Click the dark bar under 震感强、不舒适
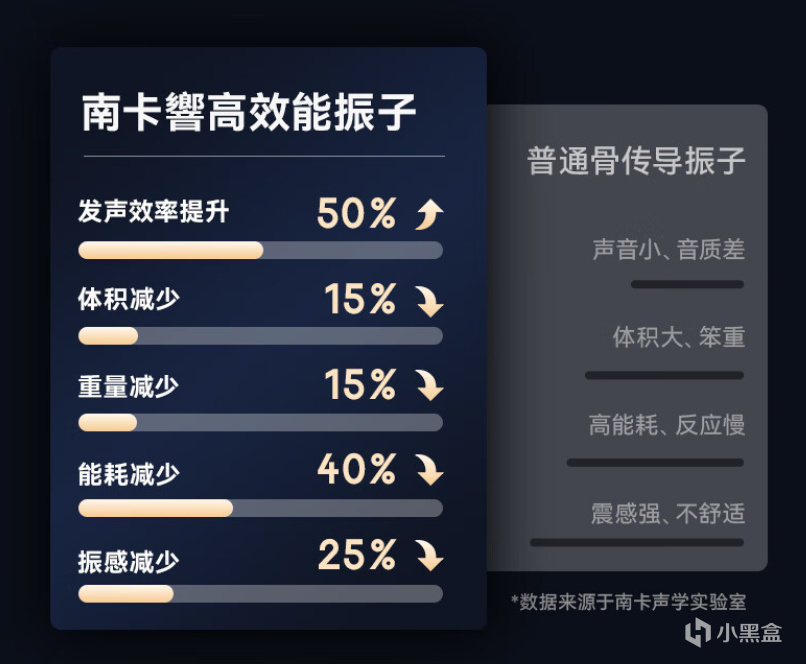 (x=636, y=543)
